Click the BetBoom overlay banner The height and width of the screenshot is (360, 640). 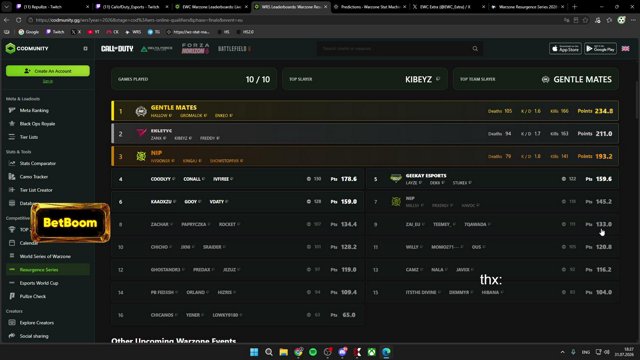pos(70,223)
